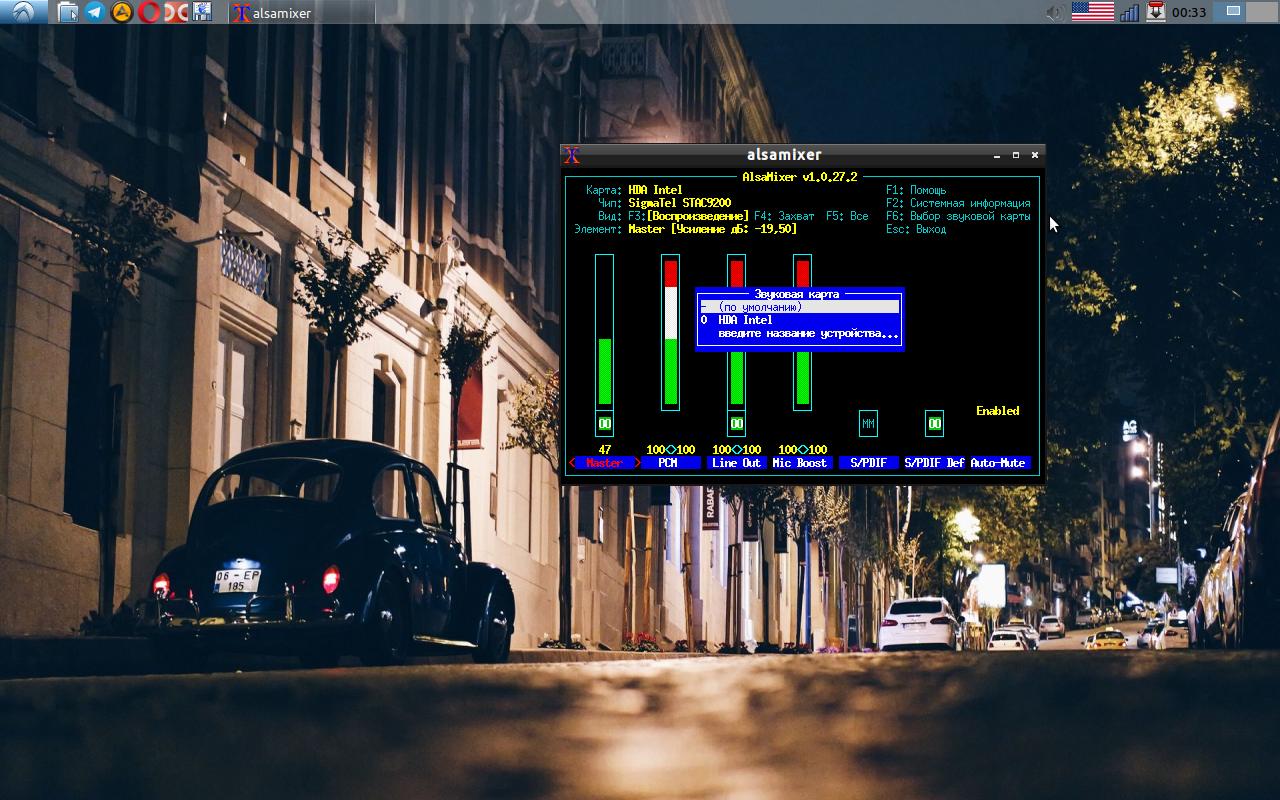Click the F6 Выбор звуковой карты hint
Viewport: 1280px width, 800px height.
pyautogui.click(x=958, y=216)
